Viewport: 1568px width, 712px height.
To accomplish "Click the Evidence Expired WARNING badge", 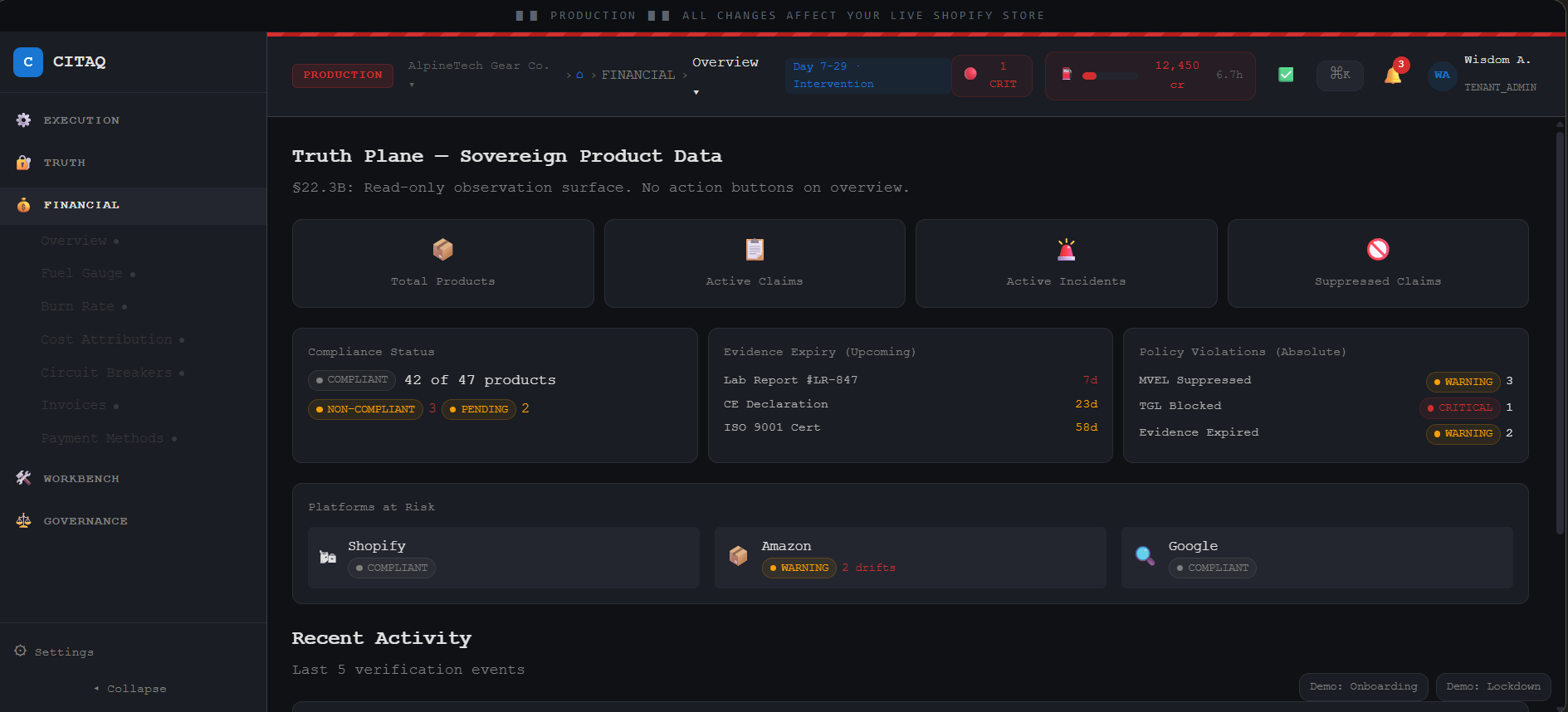I will pos(1463,433).
